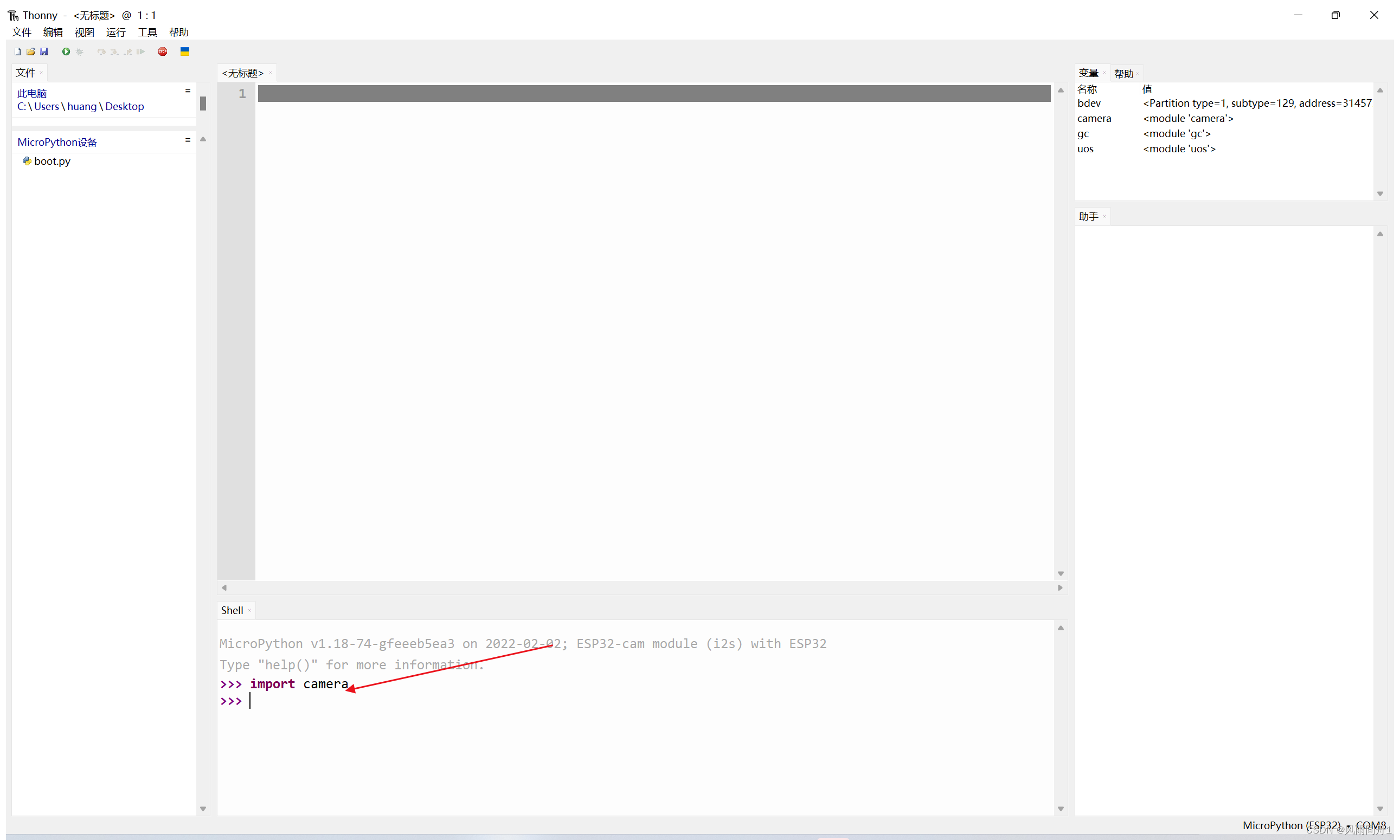Click the Stop button icon

163,51
